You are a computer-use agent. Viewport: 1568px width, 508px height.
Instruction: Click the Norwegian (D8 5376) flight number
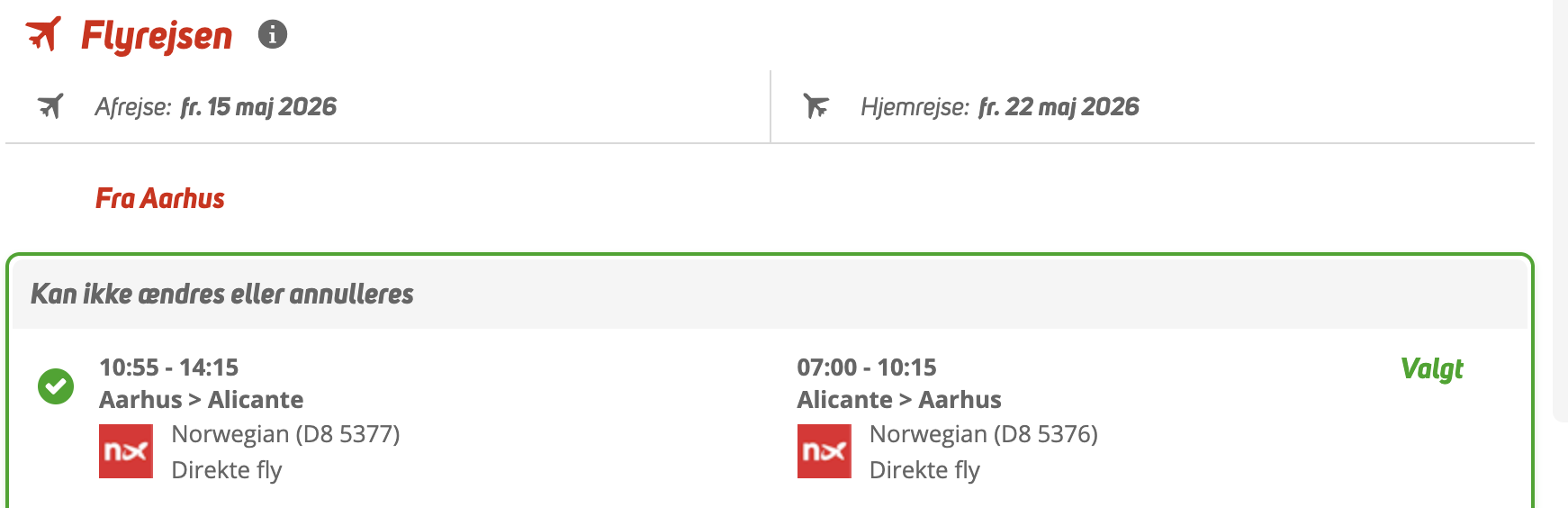click(983, 434)
